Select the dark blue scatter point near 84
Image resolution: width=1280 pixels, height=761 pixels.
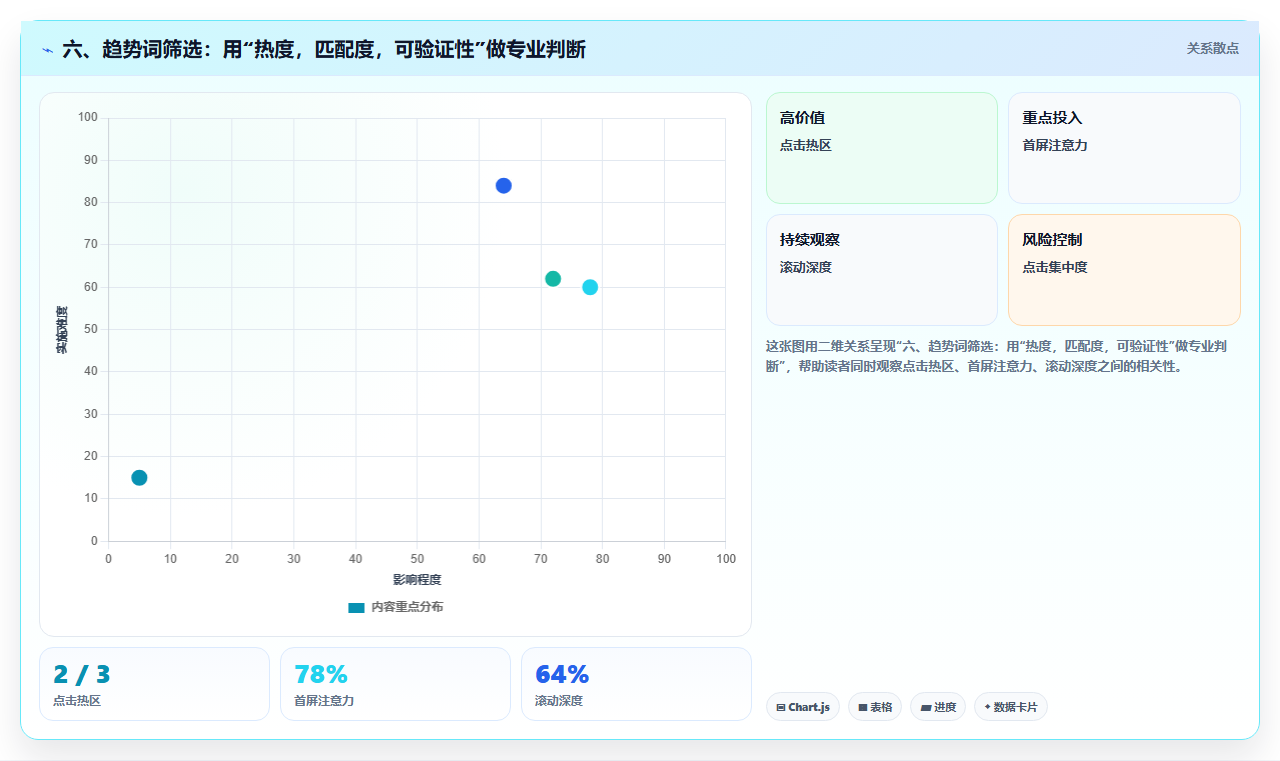tap(504, 186)
